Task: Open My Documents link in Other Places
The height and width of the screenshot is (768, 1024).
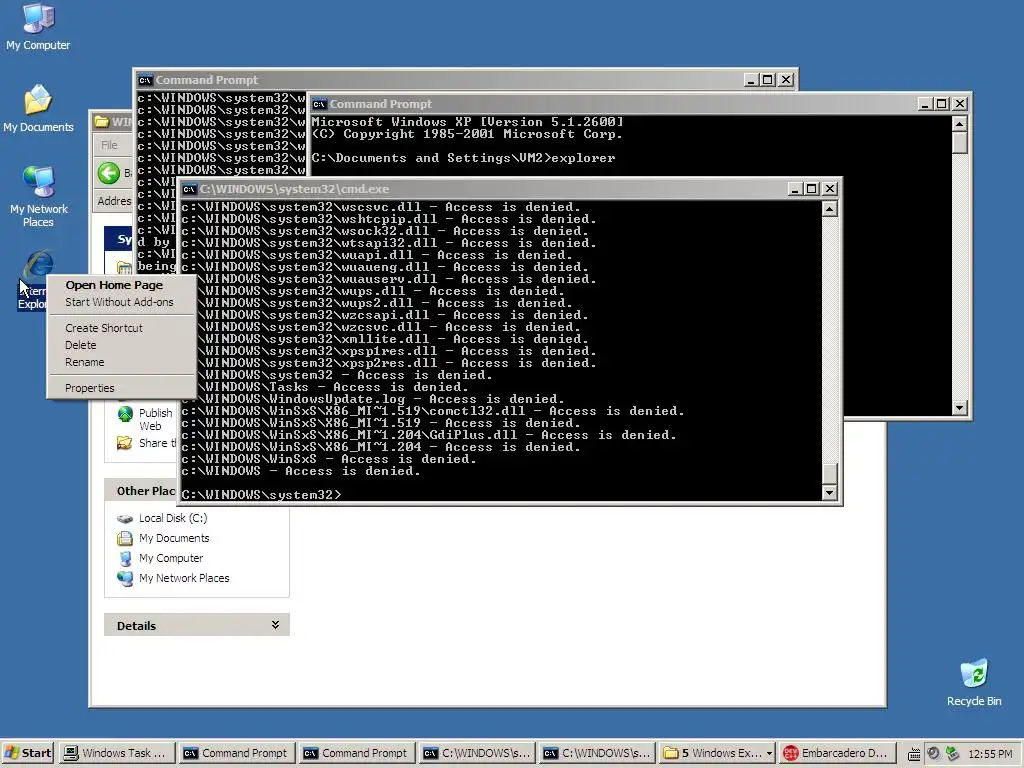Action: tap(174, 538)
